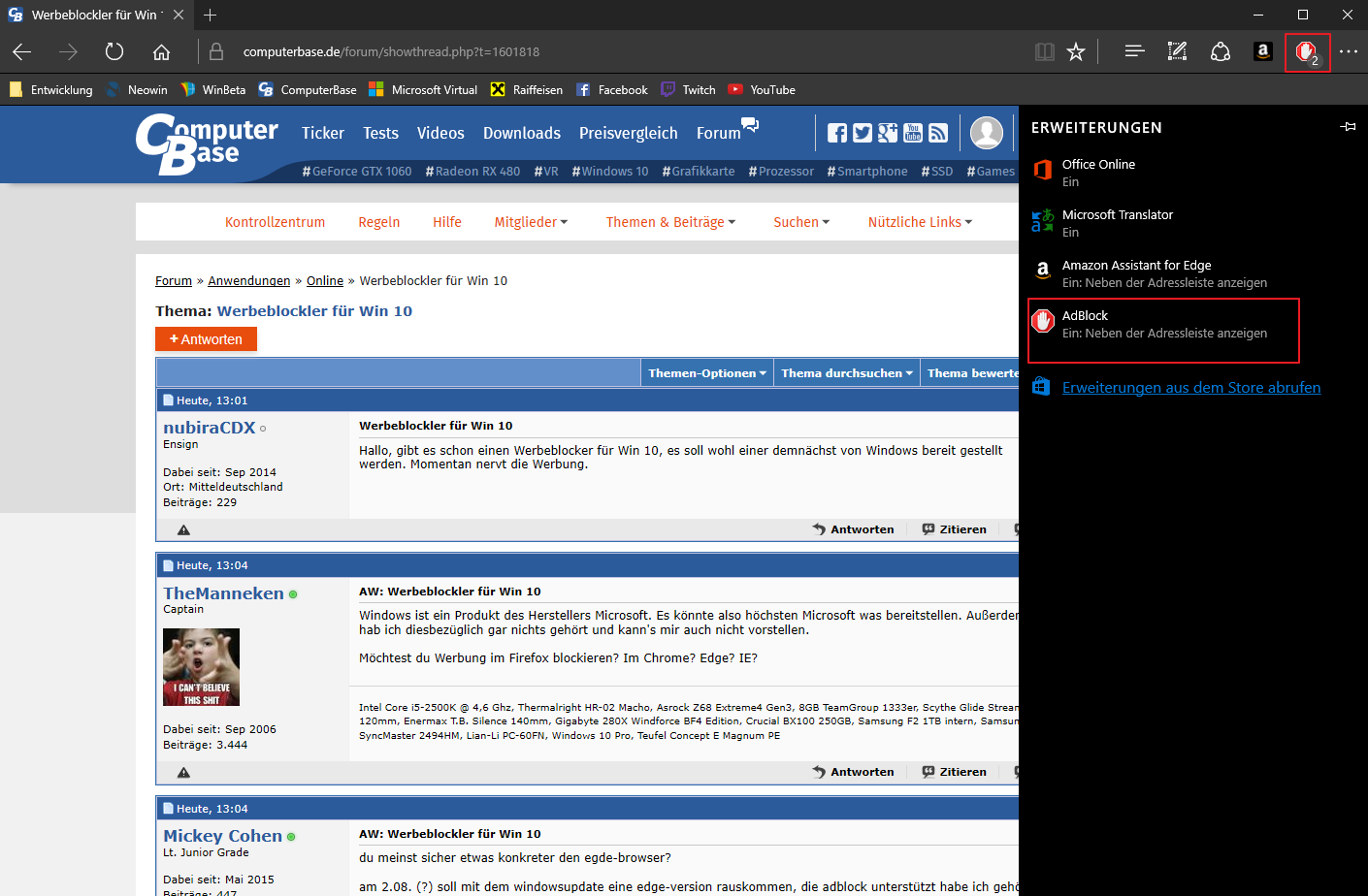Click the Antworten orange button

(x=206, y=339)
